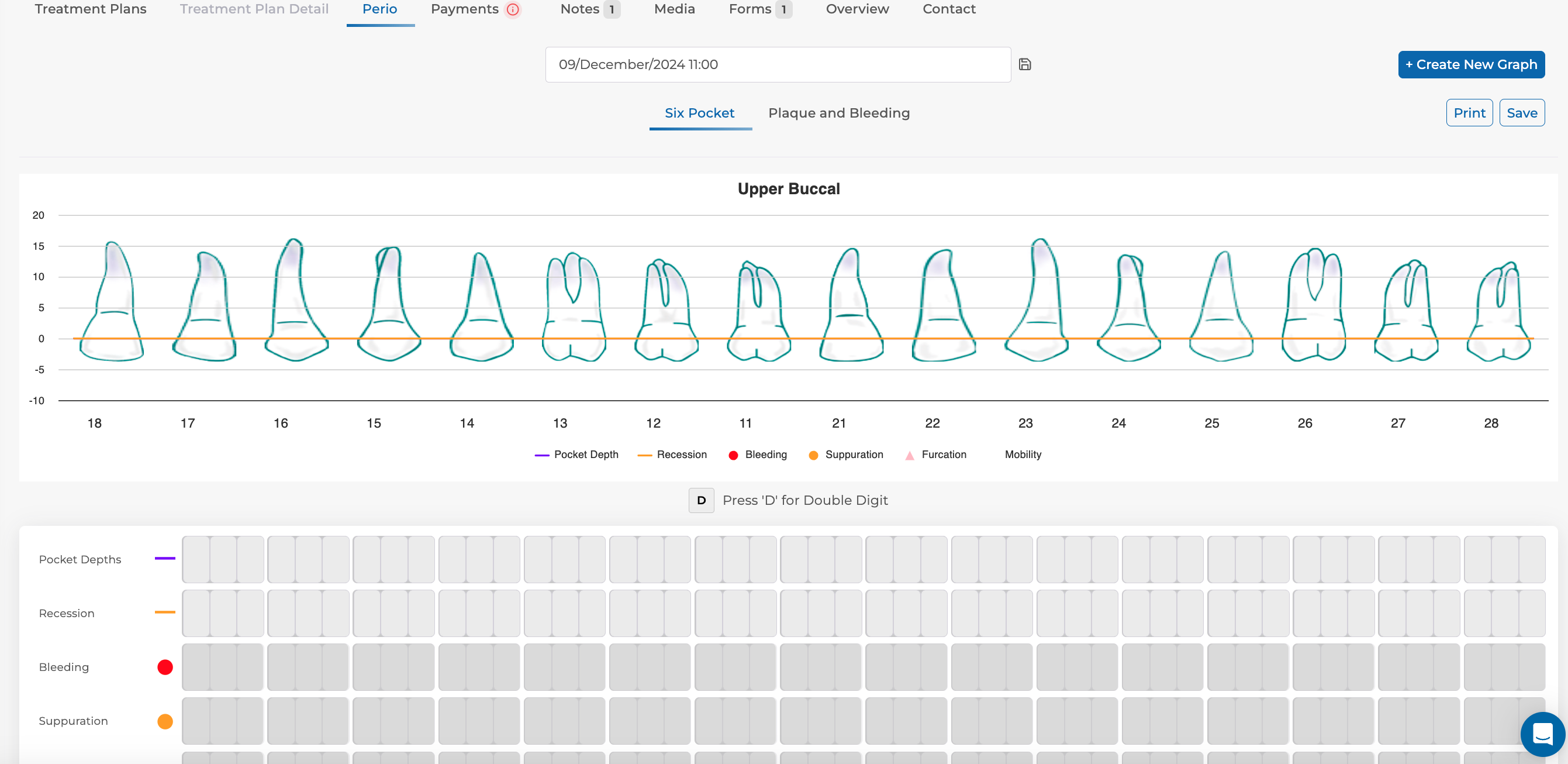Open the chat widget bubble icon
The width and height of the screenshot is (1568, 764).
coord(1542,734)
